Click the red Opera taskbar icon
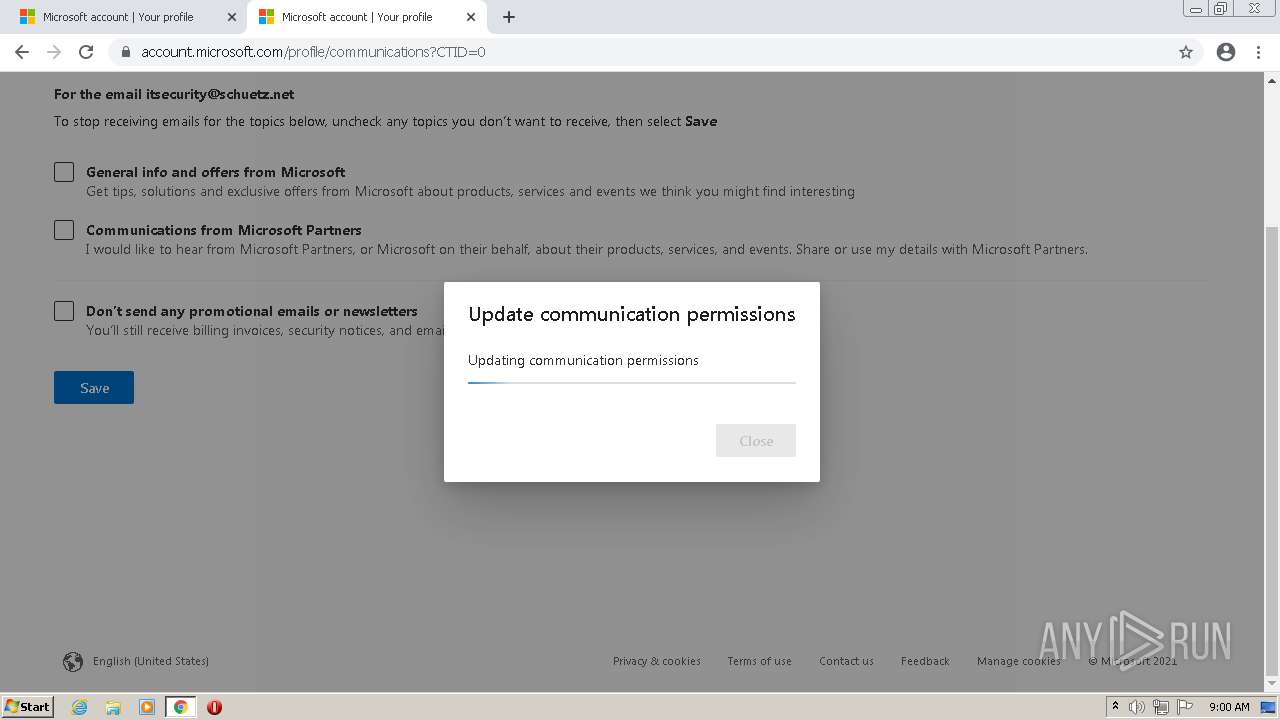 tap(214, 707)
